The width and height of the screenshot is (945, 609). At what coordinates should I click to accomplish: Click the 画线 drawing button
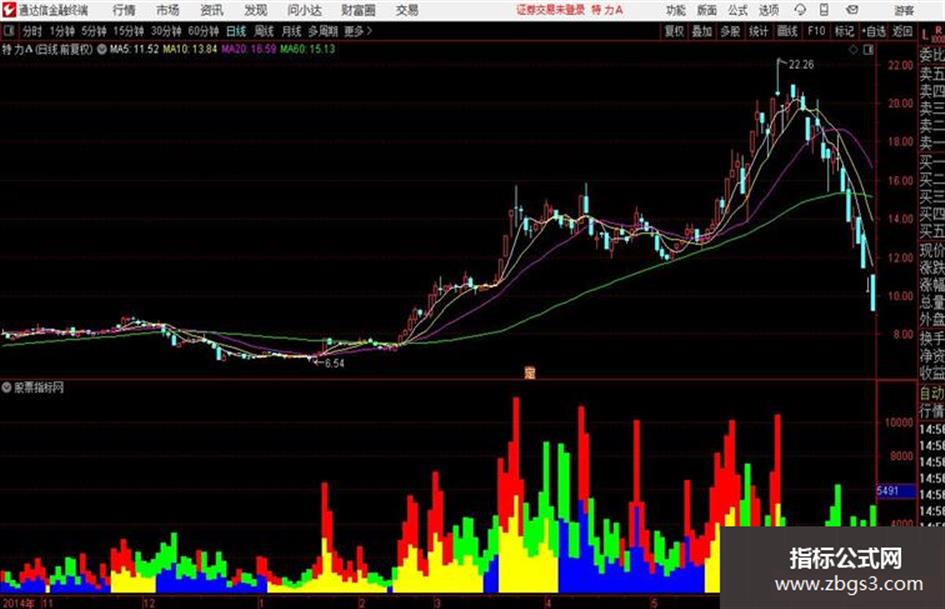pyautogui.click(x=787, y=31)
